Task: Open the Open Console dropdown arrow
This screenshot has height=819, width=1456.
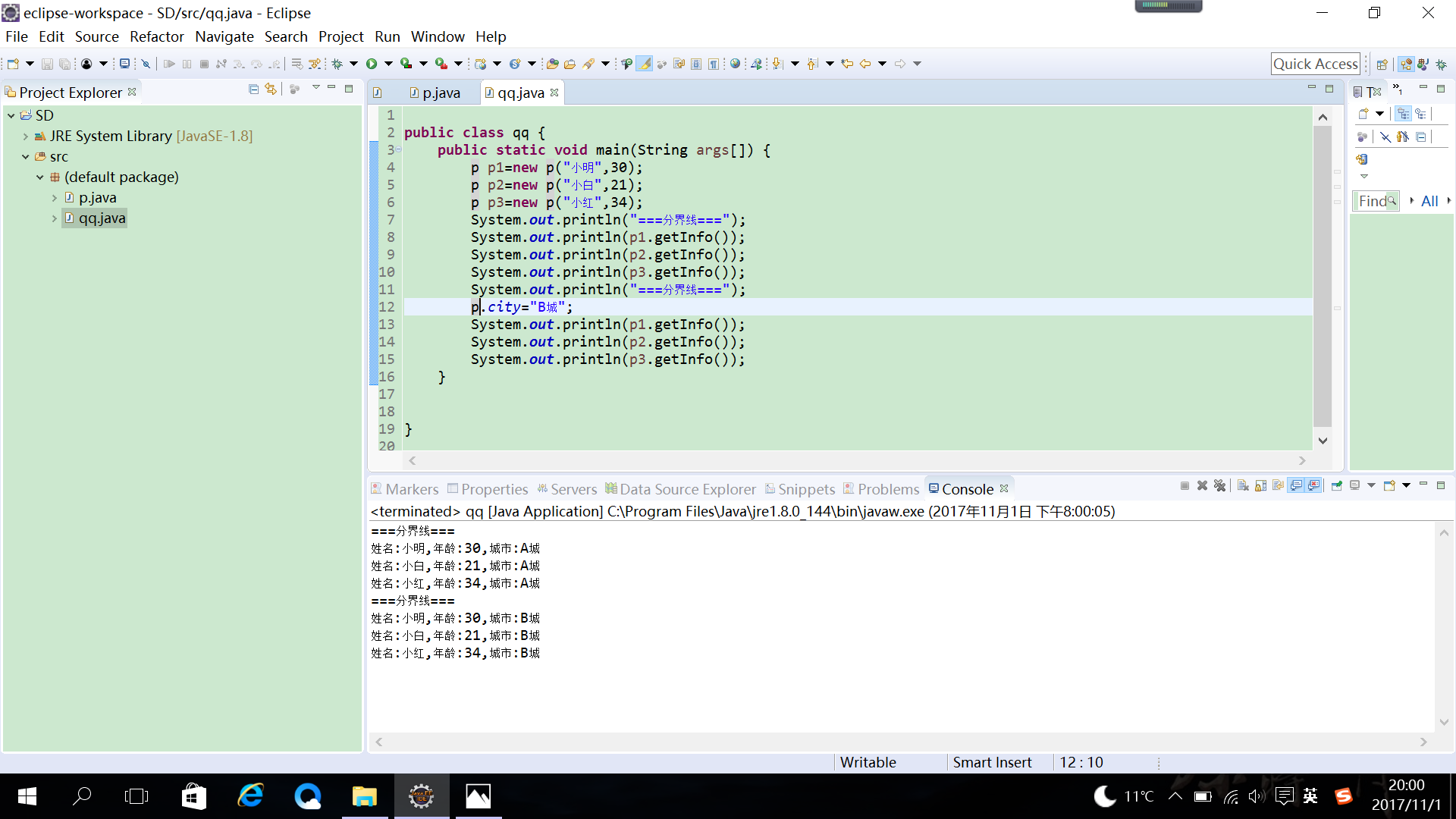Action: [x=1407, y=486]
